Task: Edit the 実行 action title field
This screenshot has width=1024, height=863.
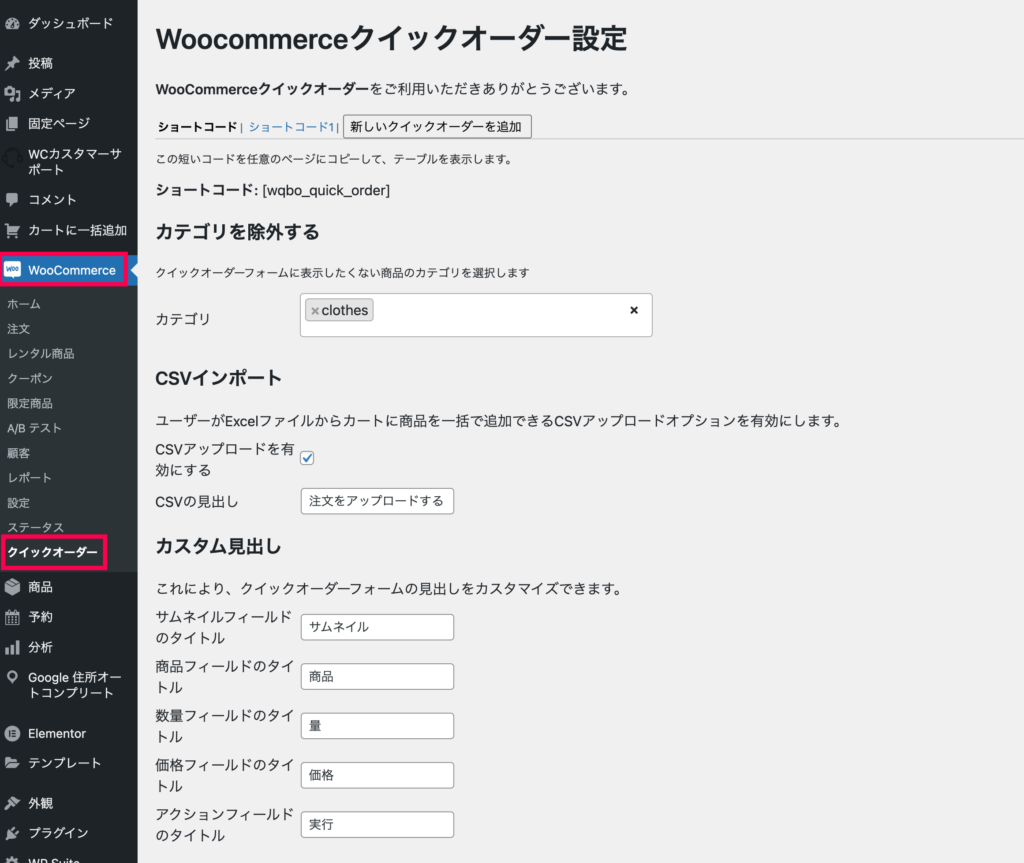Action: click(377, 824)
